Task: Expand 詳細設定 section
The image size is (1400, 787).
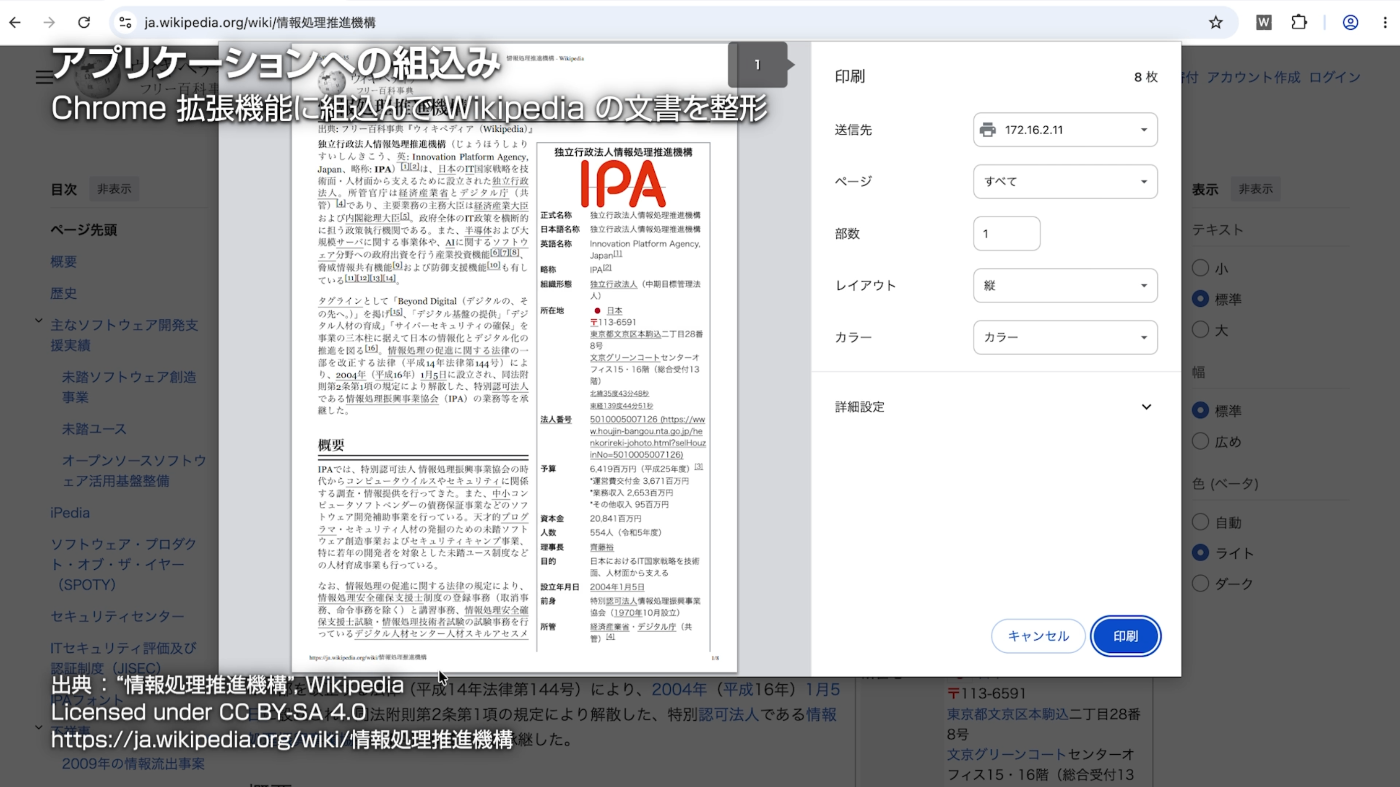Action: 995,407
